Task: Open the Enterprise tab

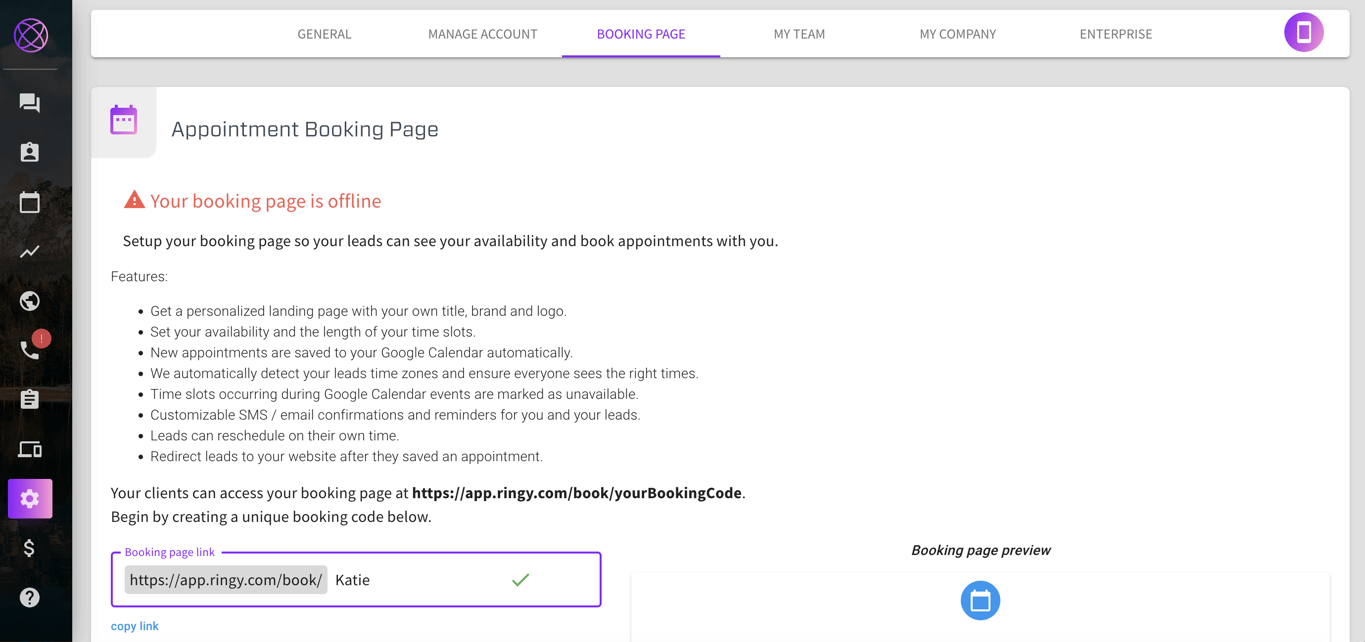Action: [1115, 33]
